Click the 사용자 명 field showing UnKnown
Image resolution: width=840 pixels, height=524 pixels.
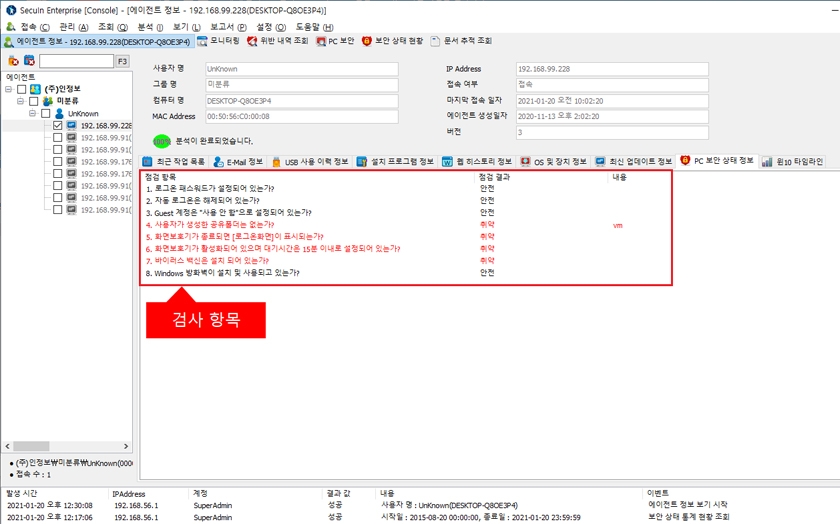302,69
